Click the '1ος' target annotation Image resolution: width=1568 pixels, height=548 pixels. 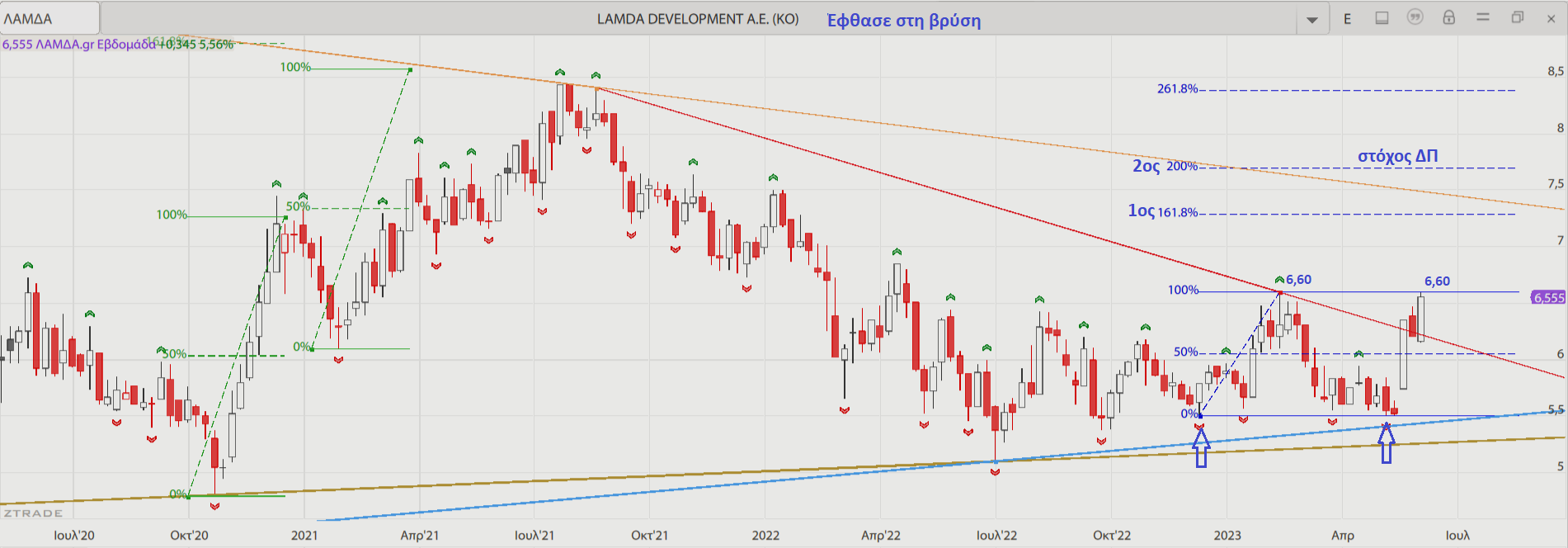click(x=1141, y=211)
